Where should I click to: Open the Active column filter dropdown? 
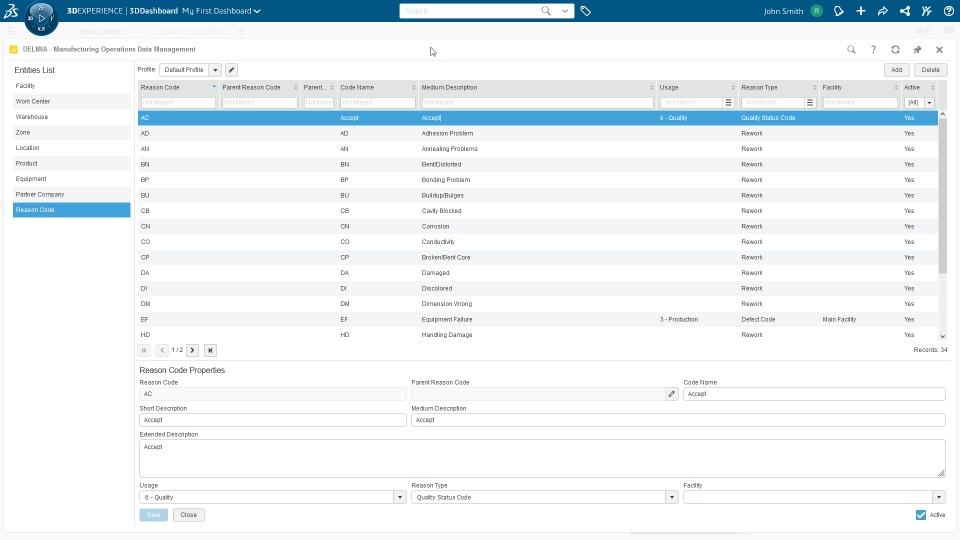point(929,103)
